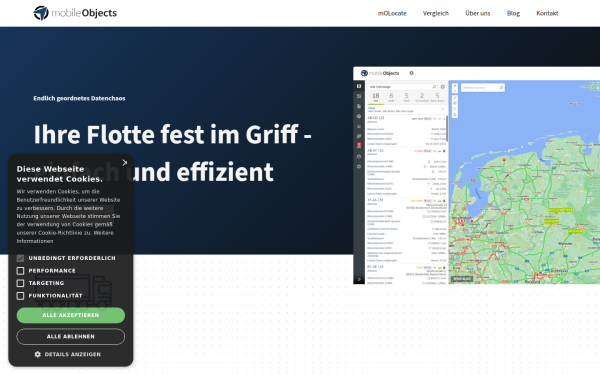The width and height of the screenshot is (600, 375).
Task: Open the Über uns navigation item
Action: [x=478, y=13]
